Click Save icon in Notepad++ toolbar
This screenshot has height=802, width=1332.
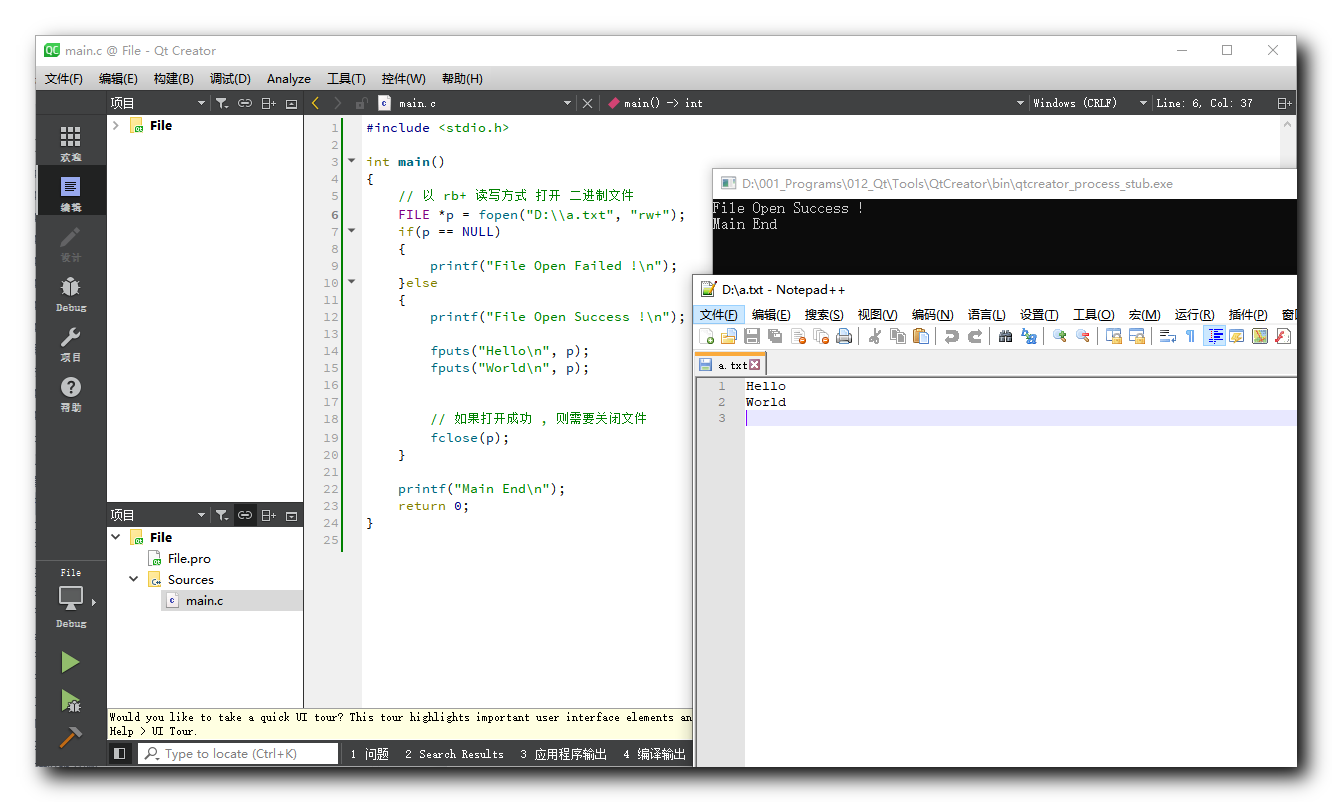[x=752, y=336]
